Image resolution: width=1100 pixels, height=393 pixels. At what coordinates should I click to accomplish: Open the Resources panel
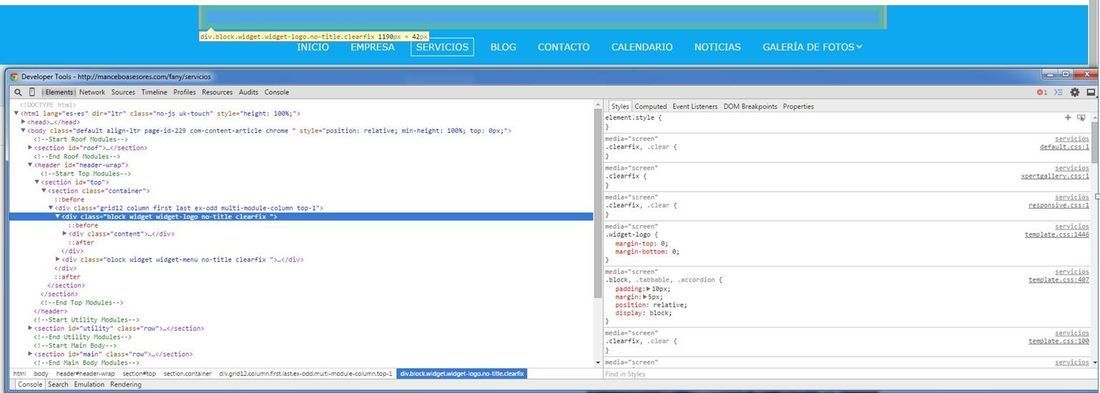217,92
